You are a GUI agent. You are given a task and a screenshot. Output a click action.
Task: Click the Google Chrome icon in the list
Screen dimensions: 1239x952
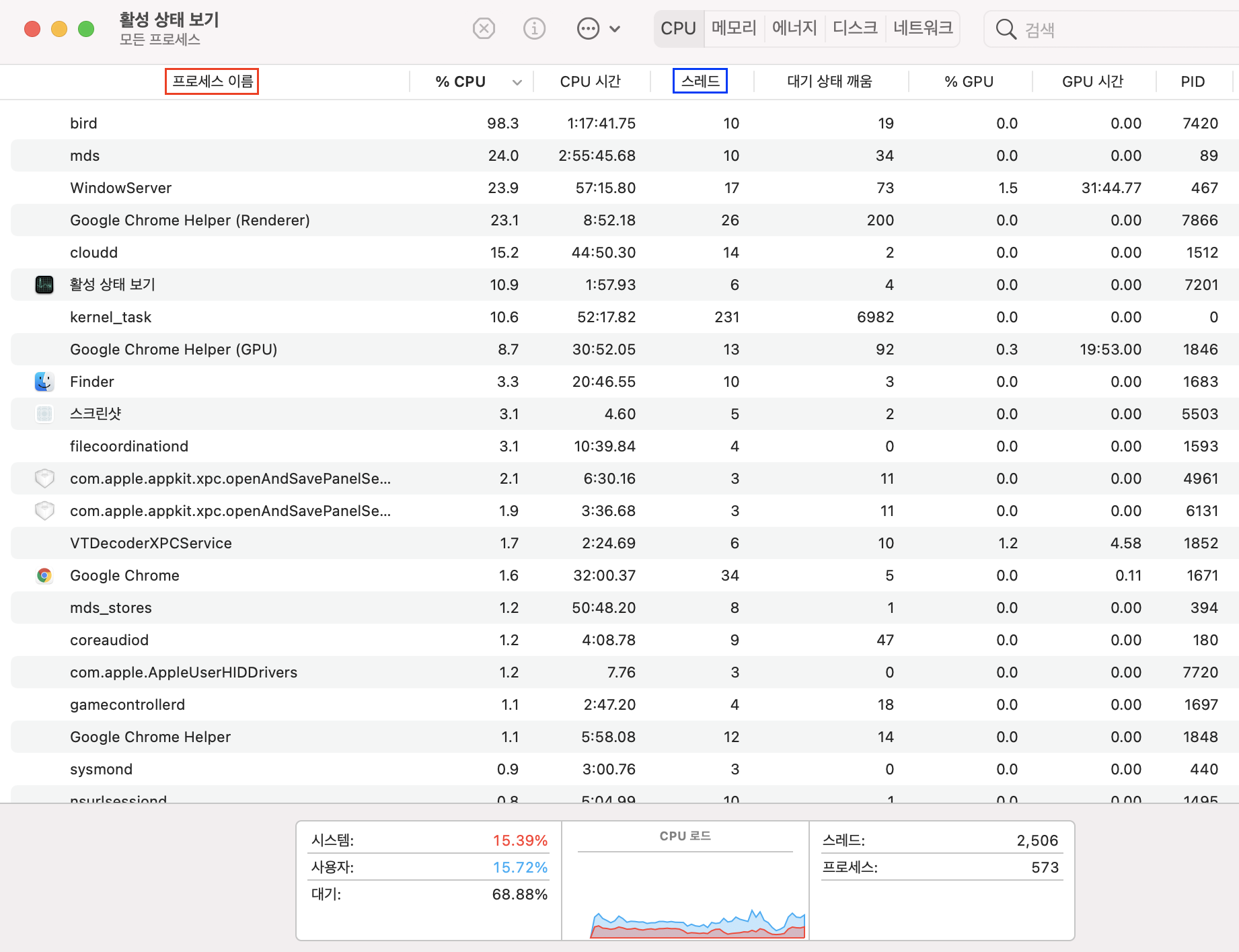tap(44, 575)
